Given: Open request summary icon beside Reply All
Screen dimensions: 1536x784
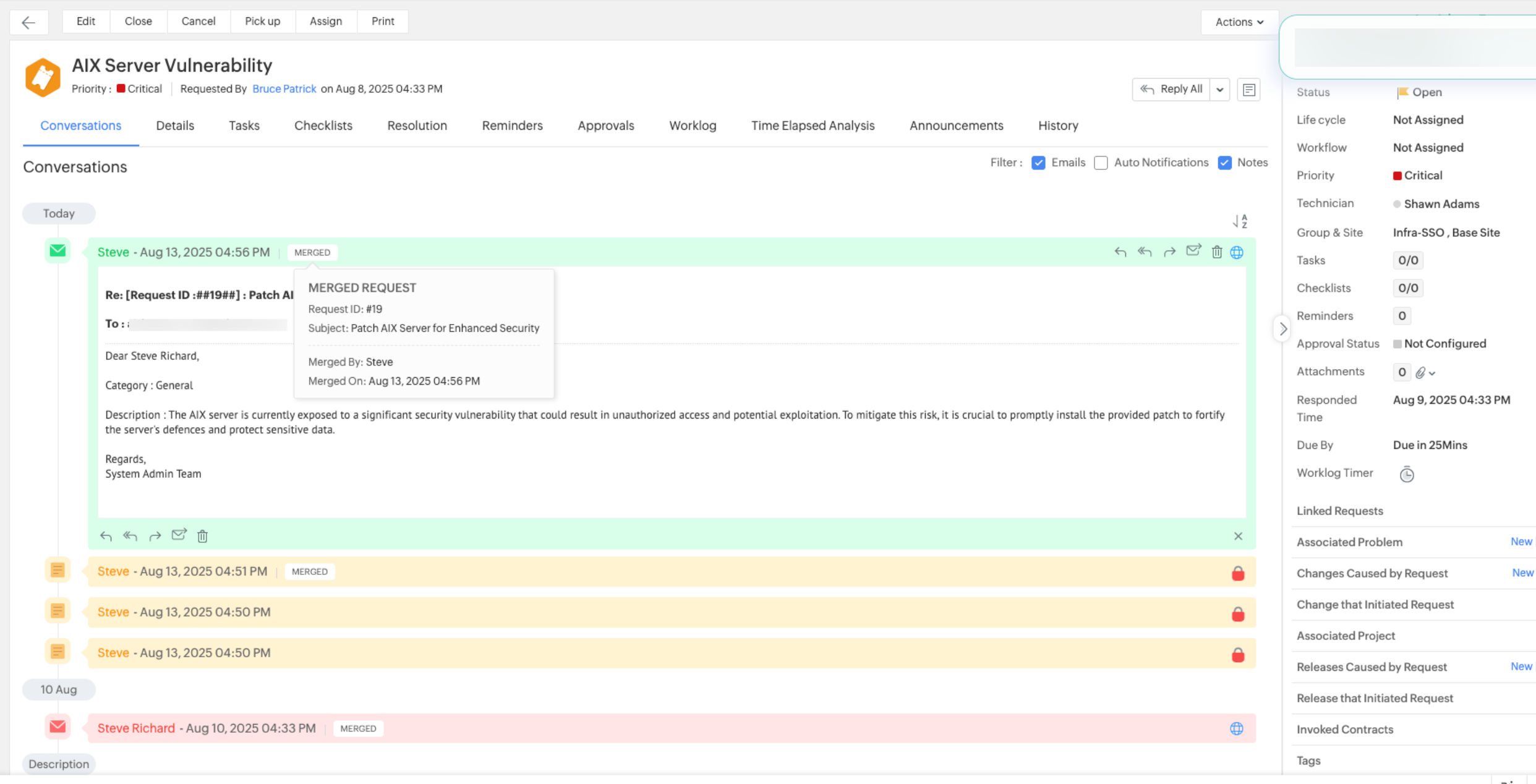Looking at the screenshot, I should 1248,90.
